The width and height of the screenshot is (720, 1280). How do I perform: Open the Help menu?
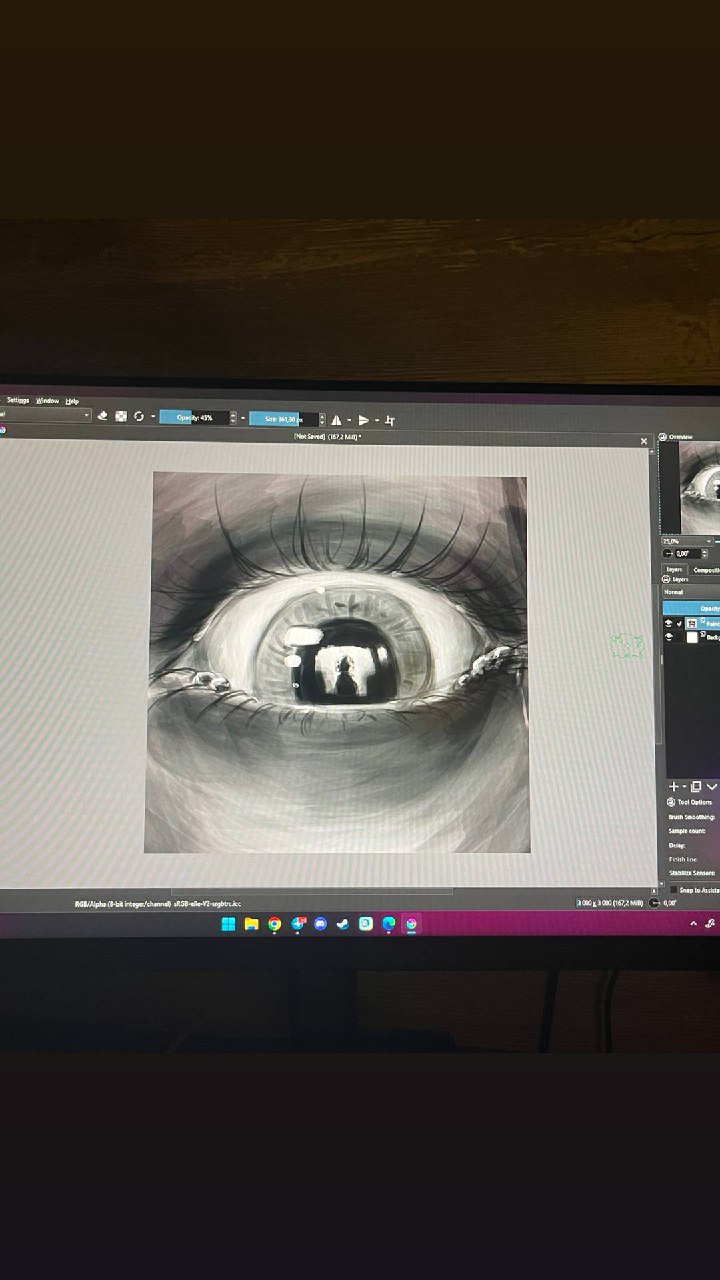(x=72, y=401)
